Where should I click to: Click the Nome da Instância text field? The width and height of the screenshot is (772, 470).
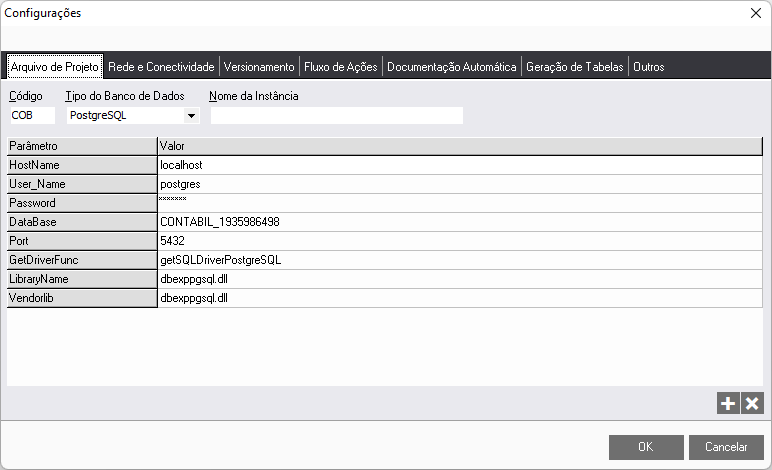tap(336, 116)
